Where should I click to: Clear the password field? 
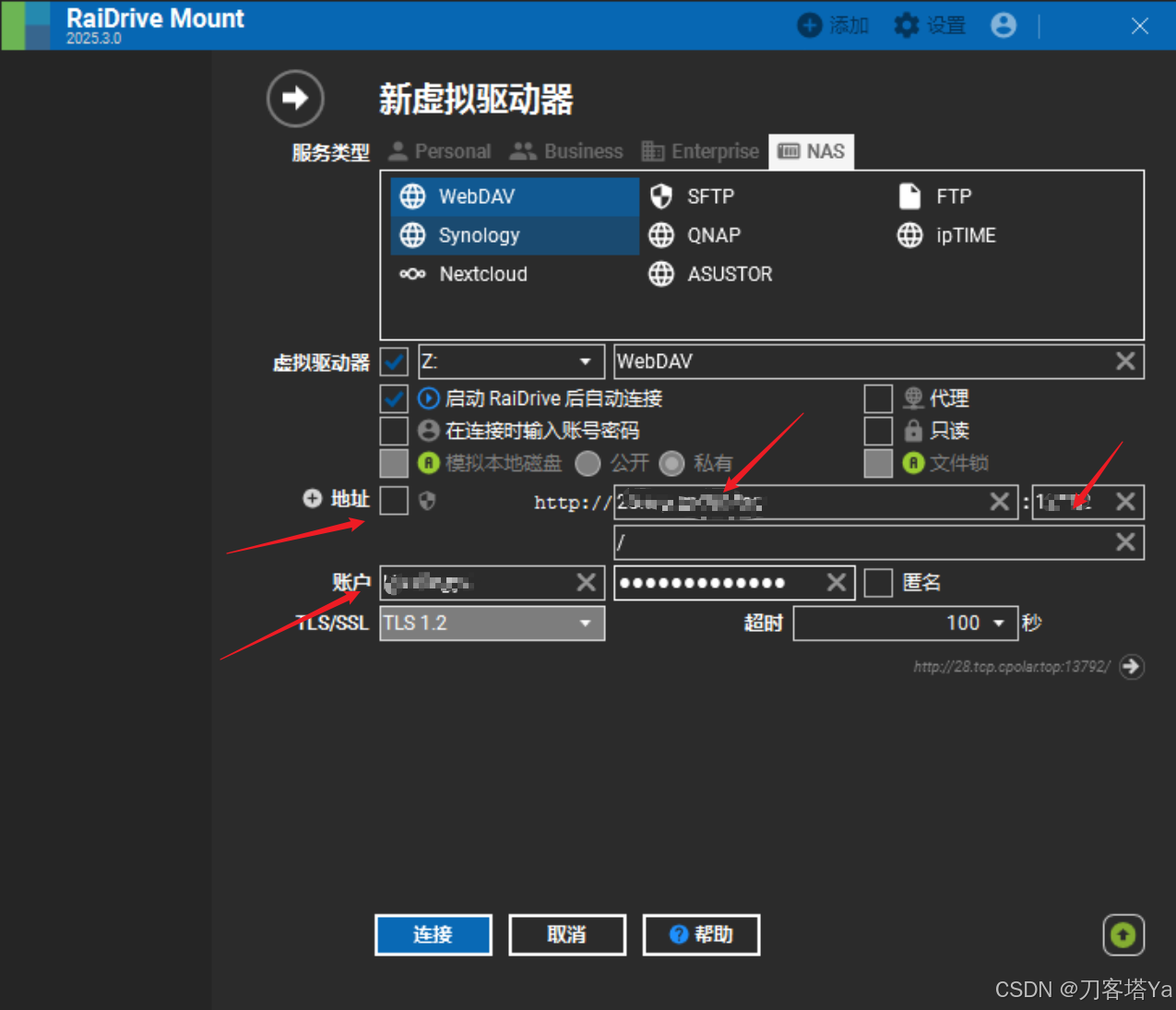pyautogui.click(x=837, y=582)
